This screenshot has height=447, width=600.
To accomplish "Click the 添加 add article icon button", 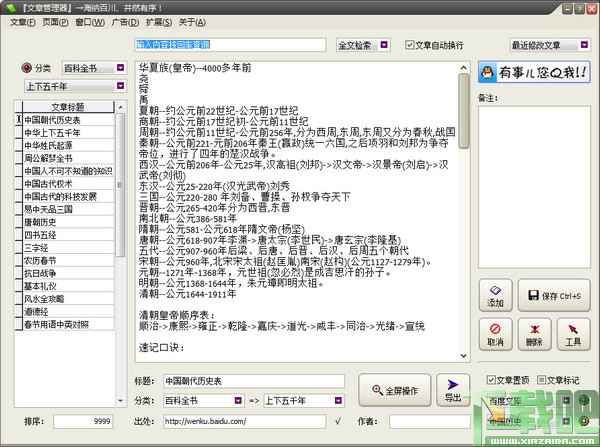I will [x=495, y=295].
